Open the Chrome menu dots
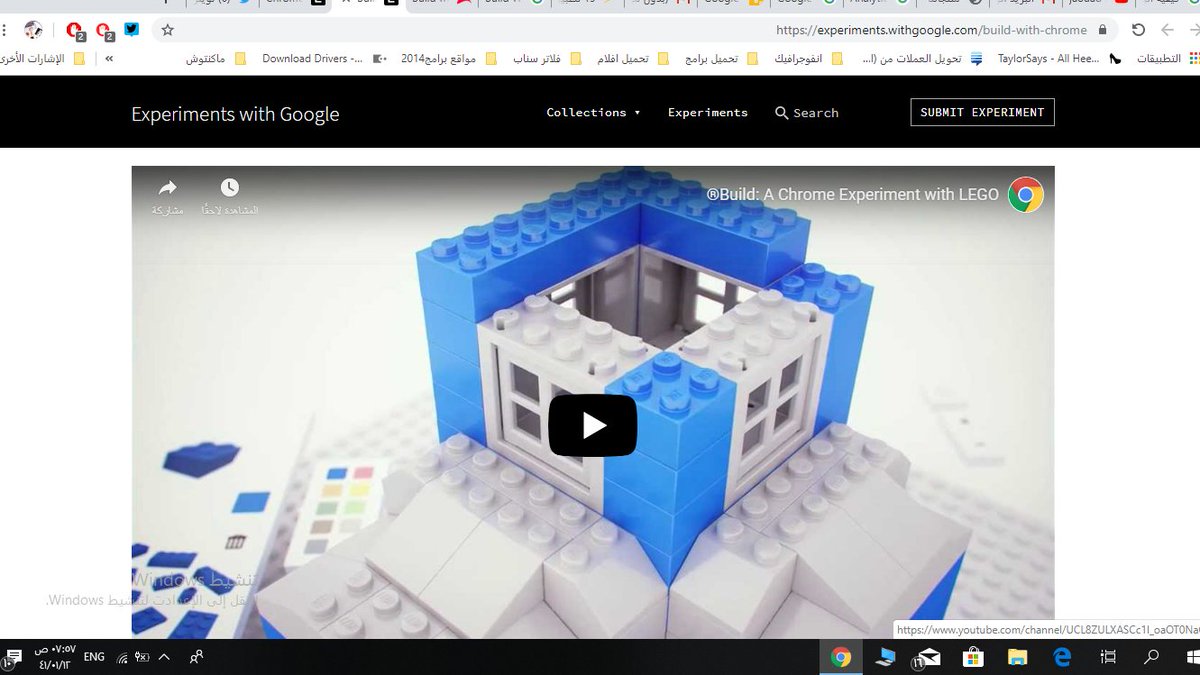 point(6,30)
